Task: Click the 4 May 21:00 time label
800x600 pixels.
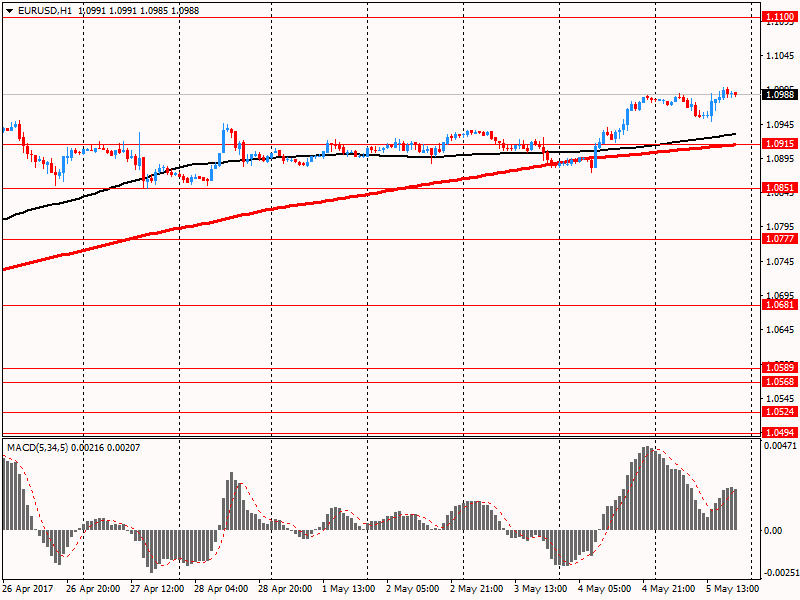Action: (668, 589)
